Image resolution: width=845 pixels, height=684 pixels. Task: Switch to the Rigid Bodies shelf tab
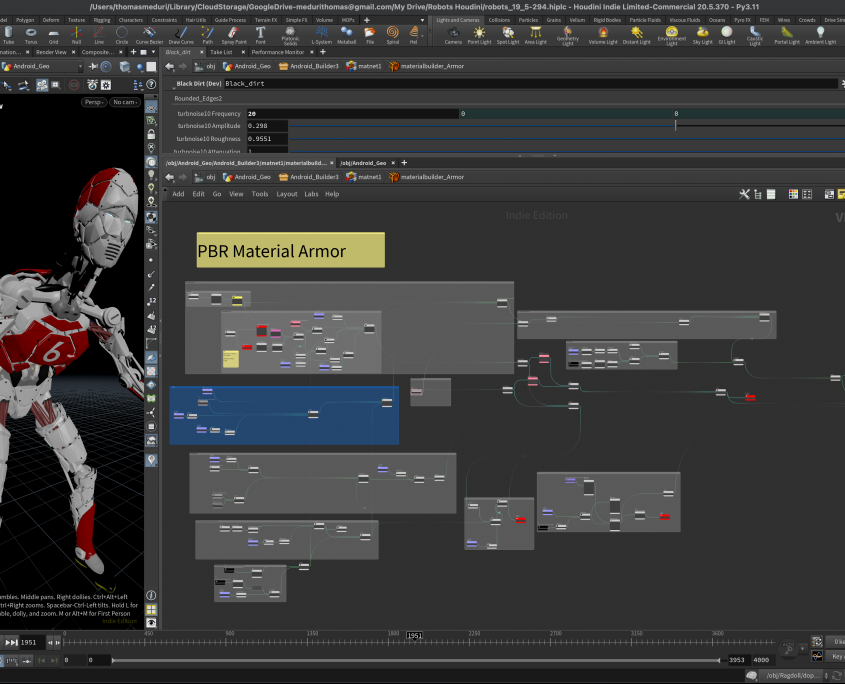(x=608, y=20)
